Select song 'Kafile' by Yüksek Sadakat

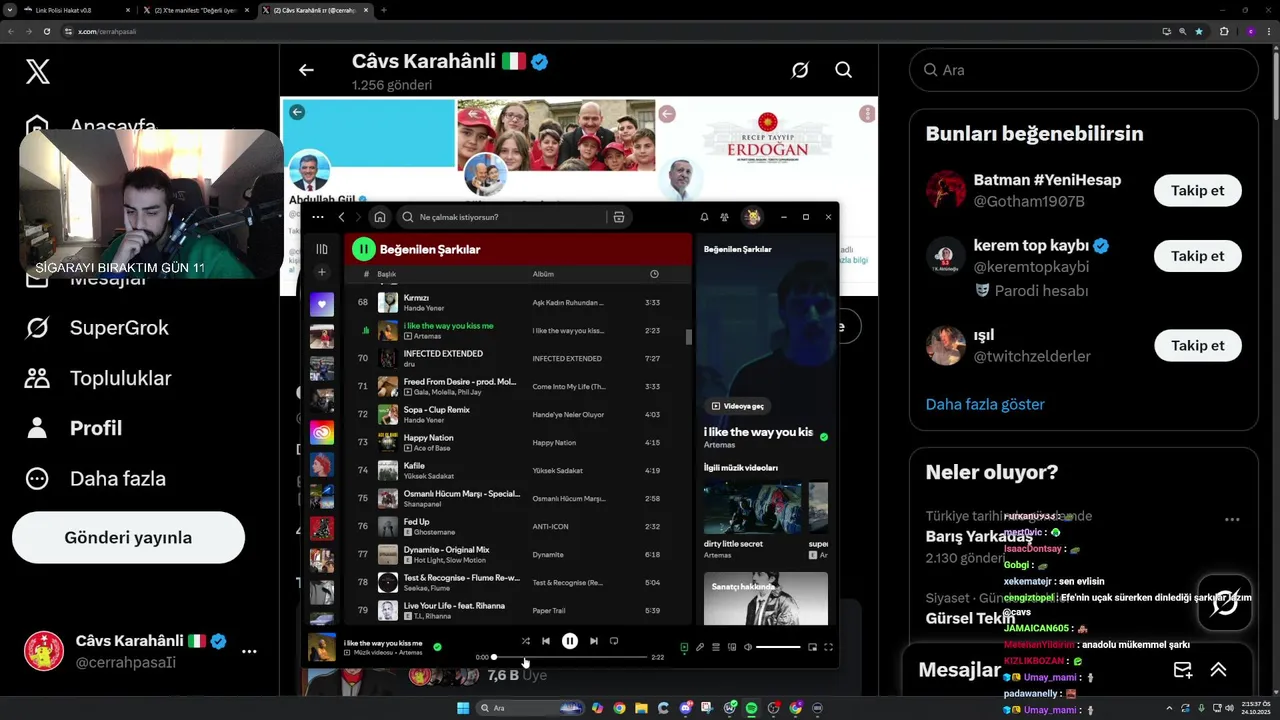click(x=518, y=470)
